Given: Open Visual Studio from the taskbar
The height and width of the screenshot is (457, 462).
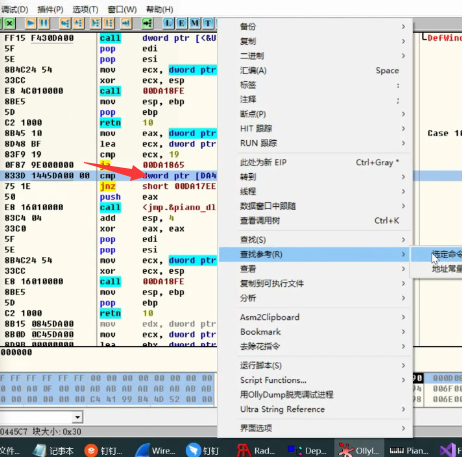Looking at the screenshot, I should tap(450, 451).
